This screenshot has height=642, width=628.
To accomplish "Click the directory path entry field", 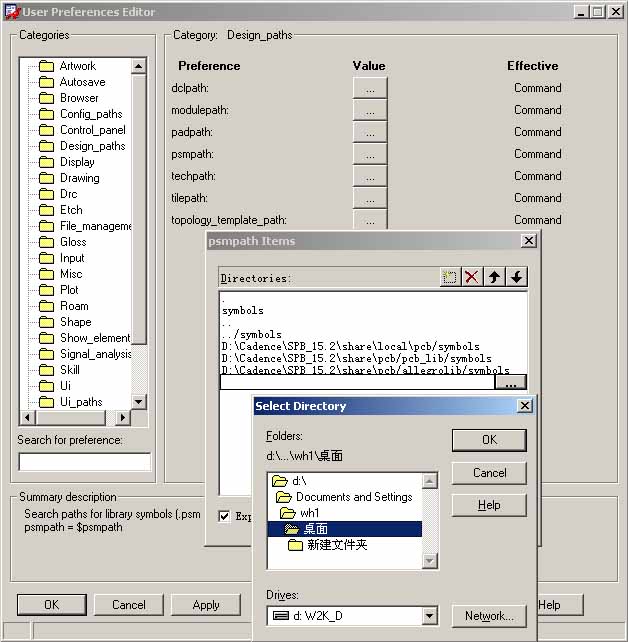I will pos(357,382).
